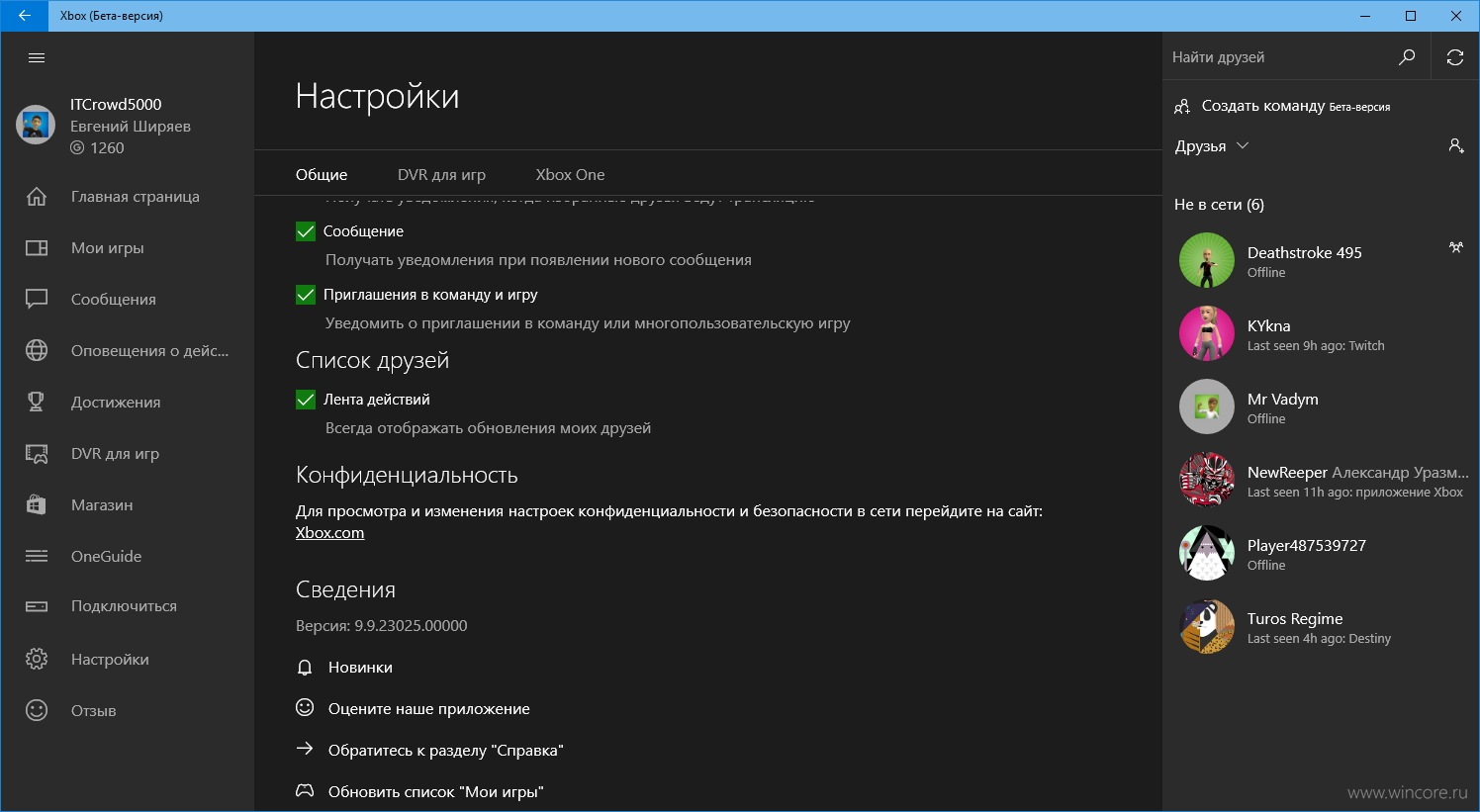Open OneGuide in the sidebar
This screenshot has width=1480, height=812.
point(127,557)
